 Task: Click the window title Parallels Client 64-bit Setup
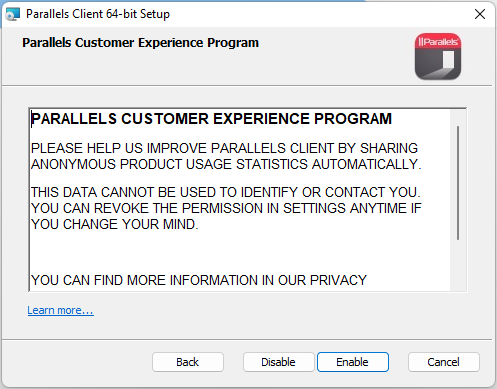coord(98,14)
